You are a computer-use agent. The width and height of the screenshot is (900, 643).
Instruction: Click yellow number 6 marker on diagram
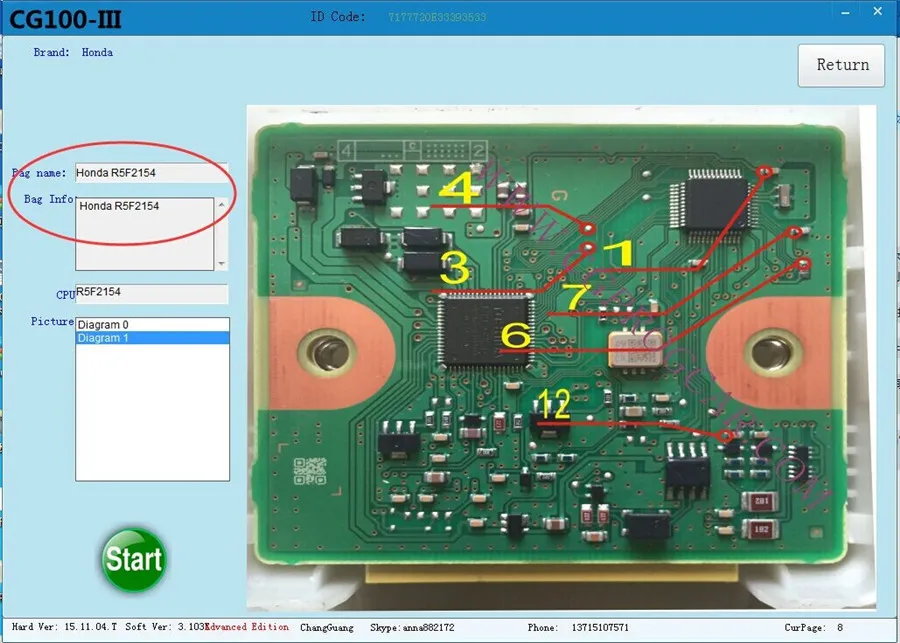coord(515,335)
